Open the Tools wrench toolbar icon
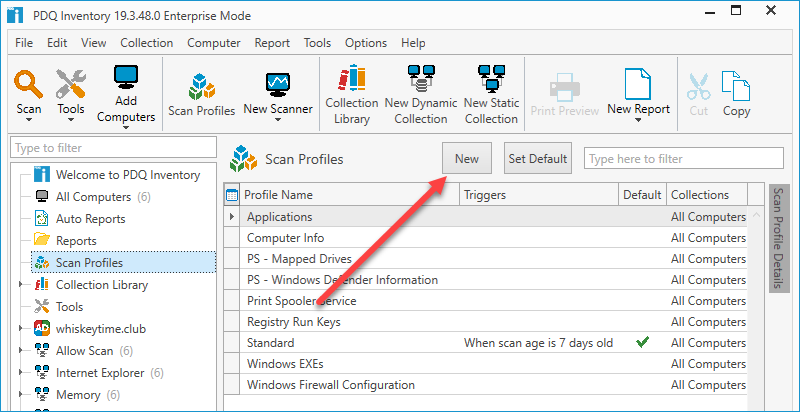The width and height of the screenshot is (800, 412). tap(70, 84)
